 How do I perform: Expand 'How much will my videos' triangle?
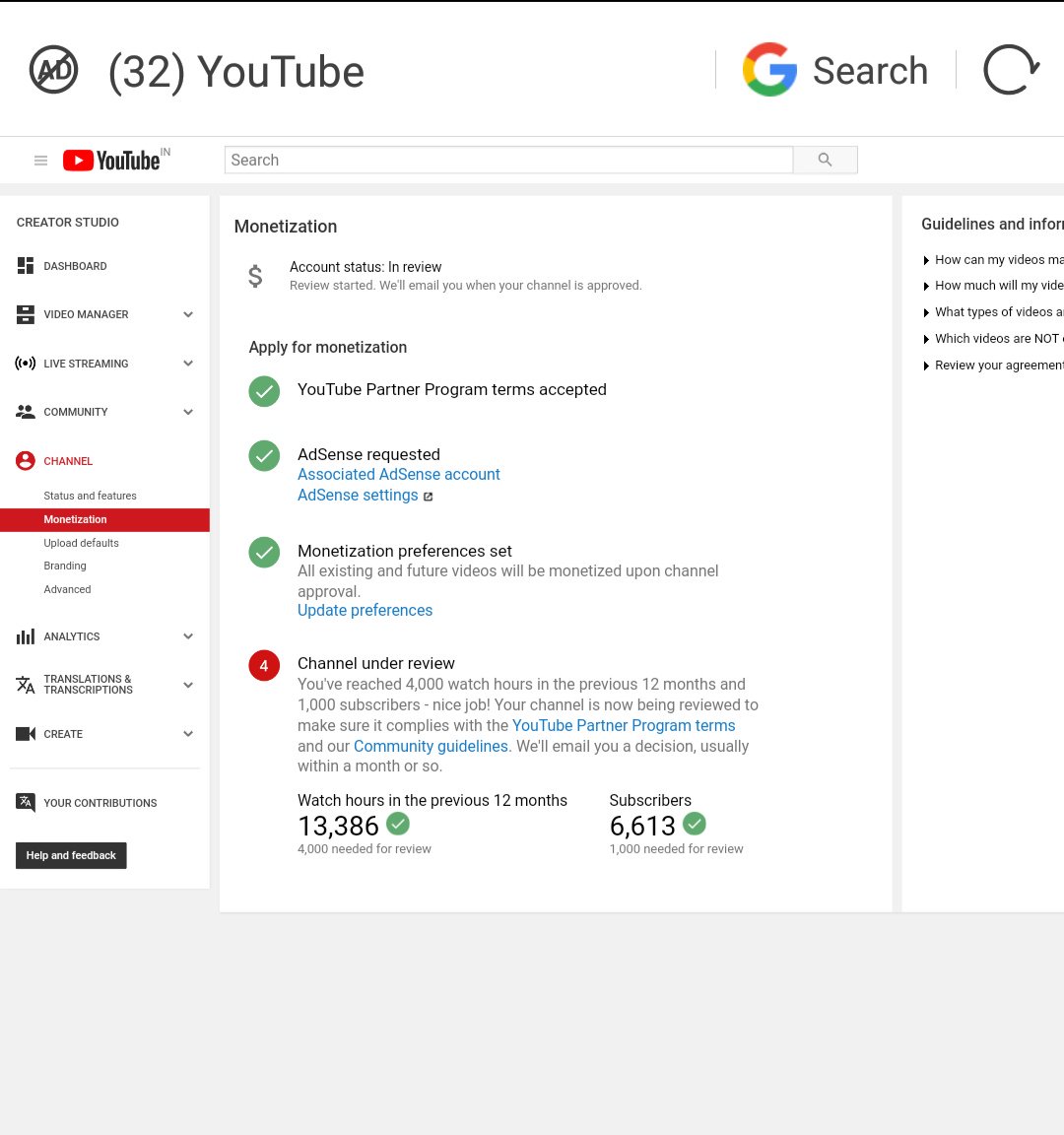pos(926,286)
